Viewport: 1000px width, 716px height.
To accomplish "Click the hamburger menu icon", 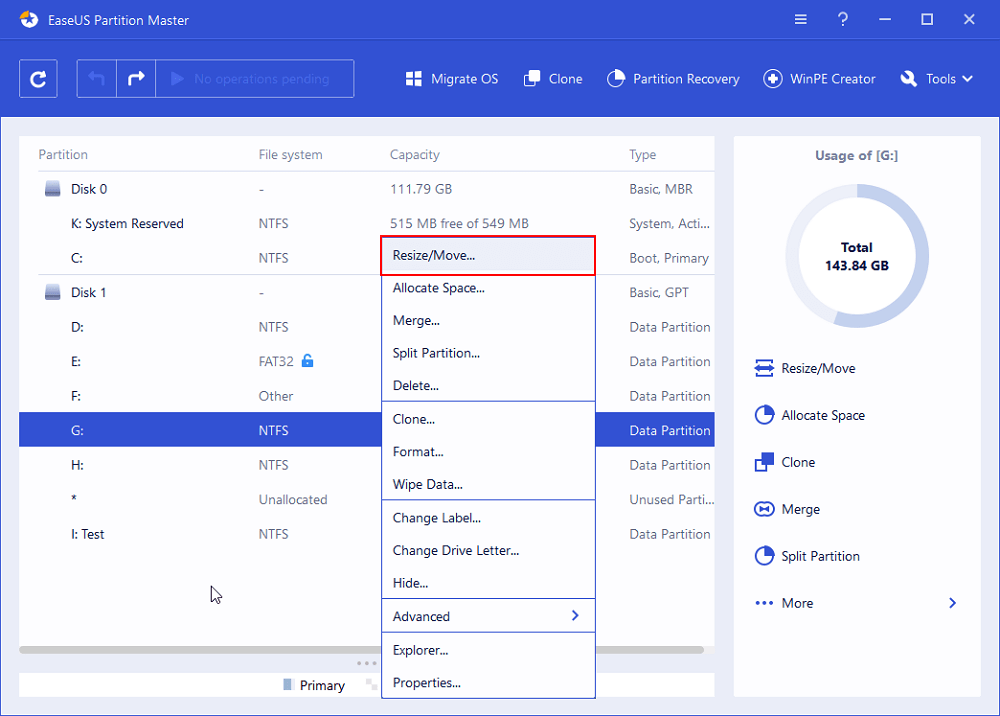I will (799, 19).
